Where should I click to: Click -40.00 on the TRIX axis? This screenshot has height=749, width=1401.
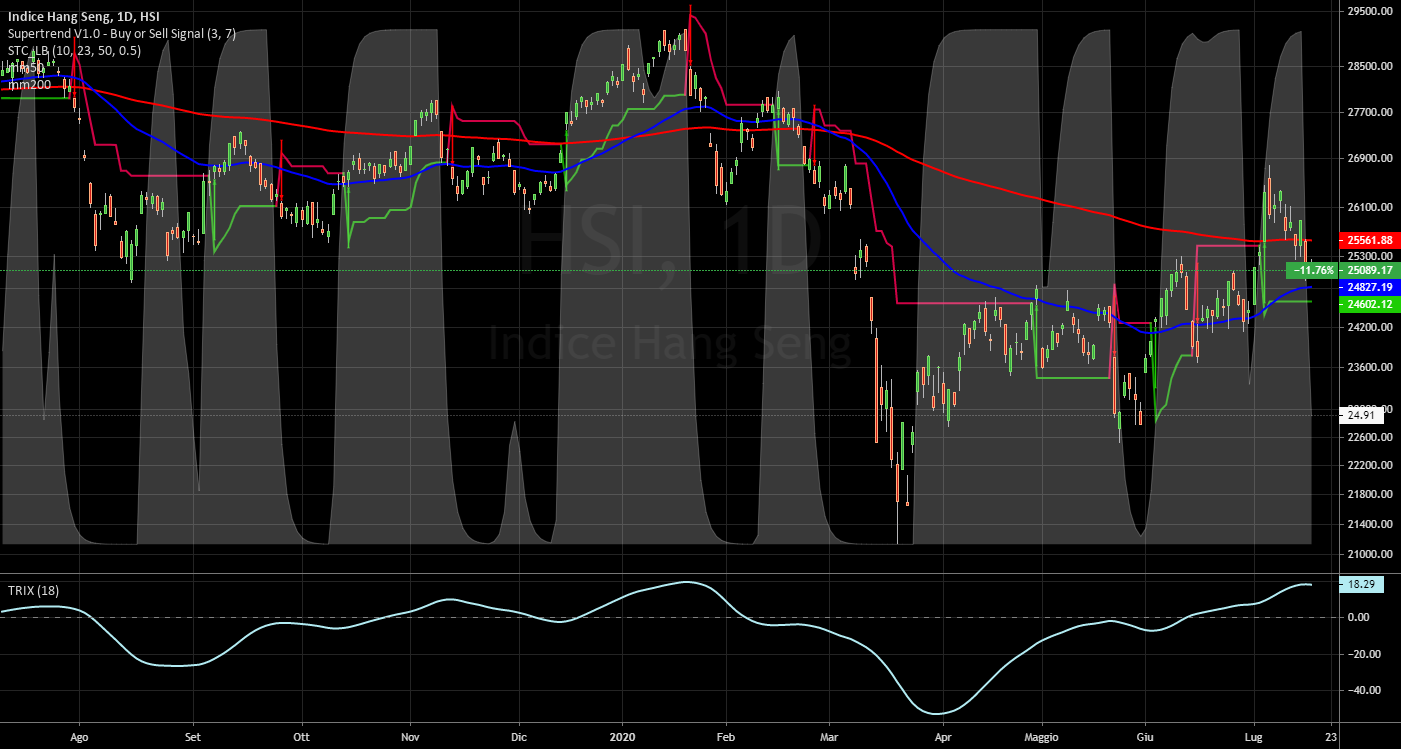tap(1363, 690)
